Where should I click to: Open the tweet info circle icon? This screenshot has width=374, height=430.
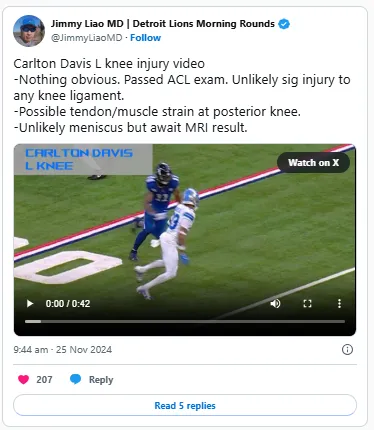(347, 349)
